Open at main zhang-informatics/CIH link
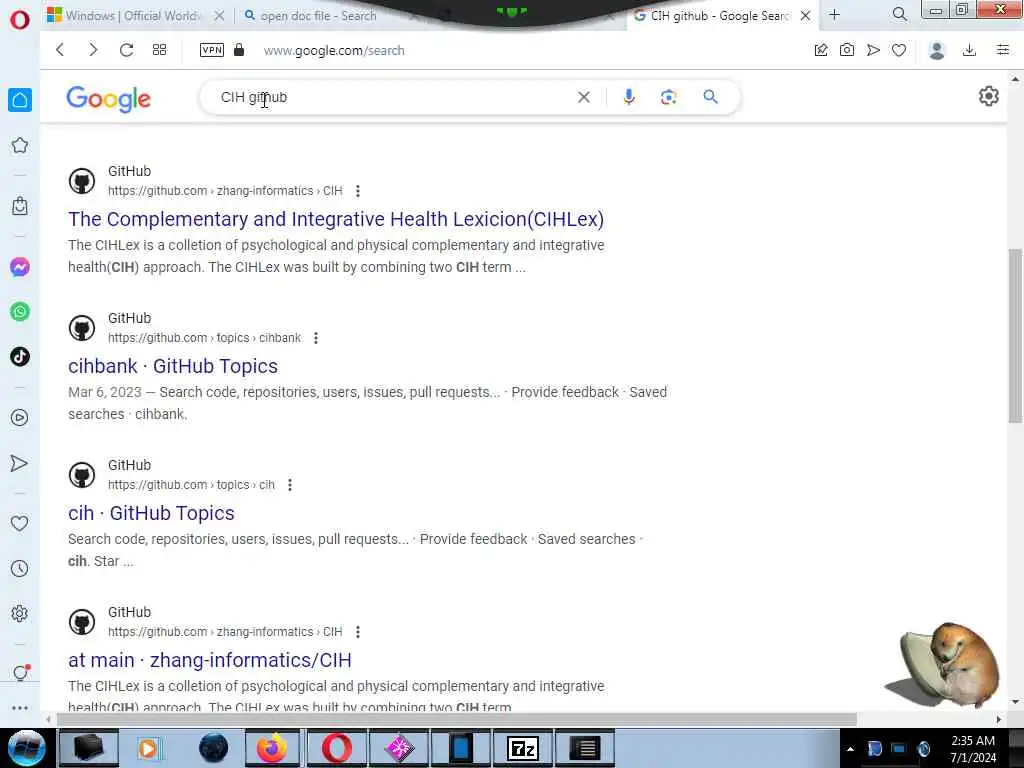The image size is (1024, 768). tap(210, 660)
